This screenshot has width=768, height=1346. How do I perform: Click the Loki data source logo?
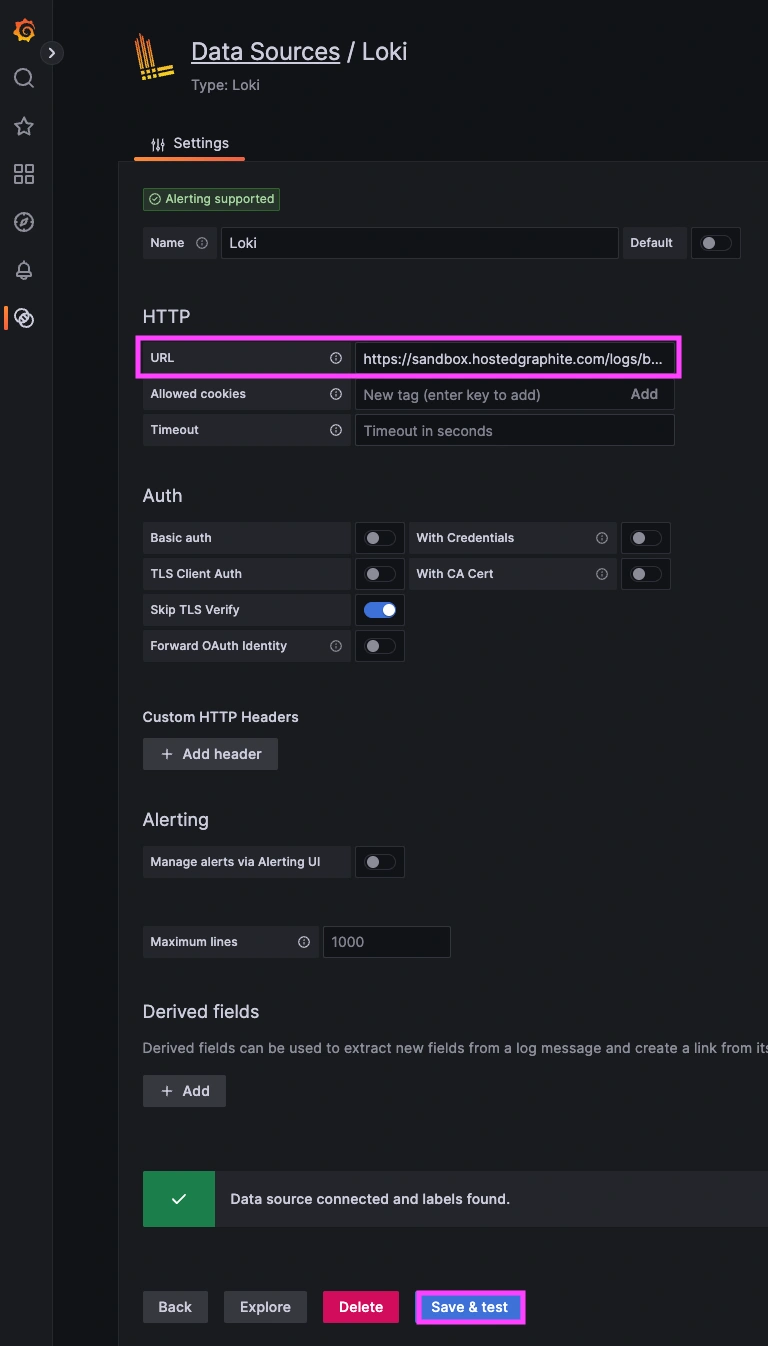(155, 59)
